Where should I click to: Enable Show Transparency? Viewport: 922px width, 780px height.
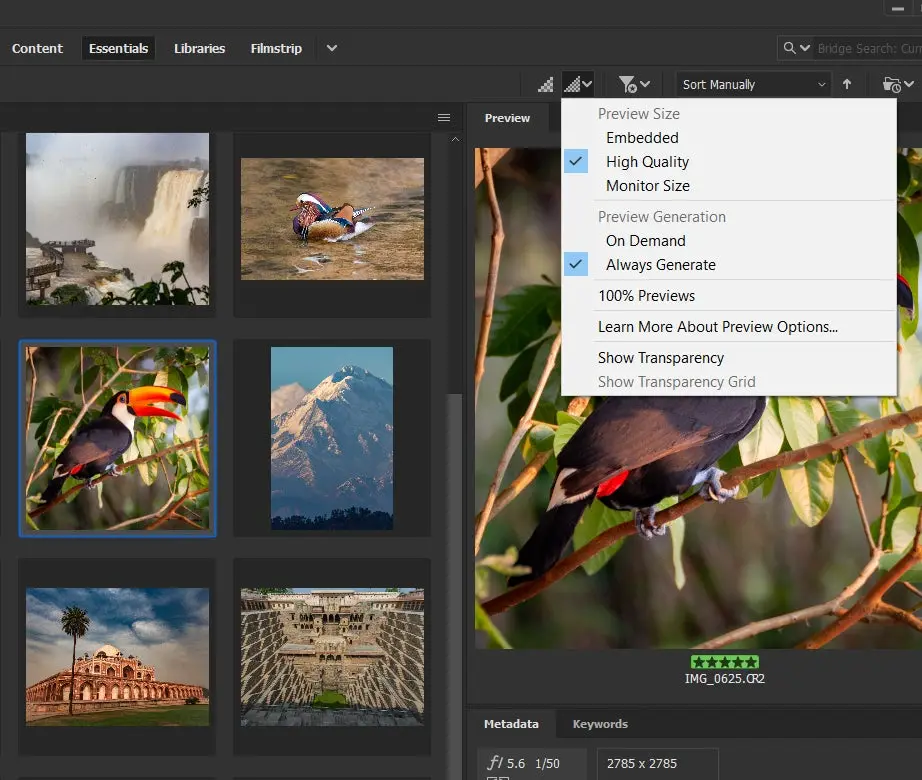pos(663,357)
